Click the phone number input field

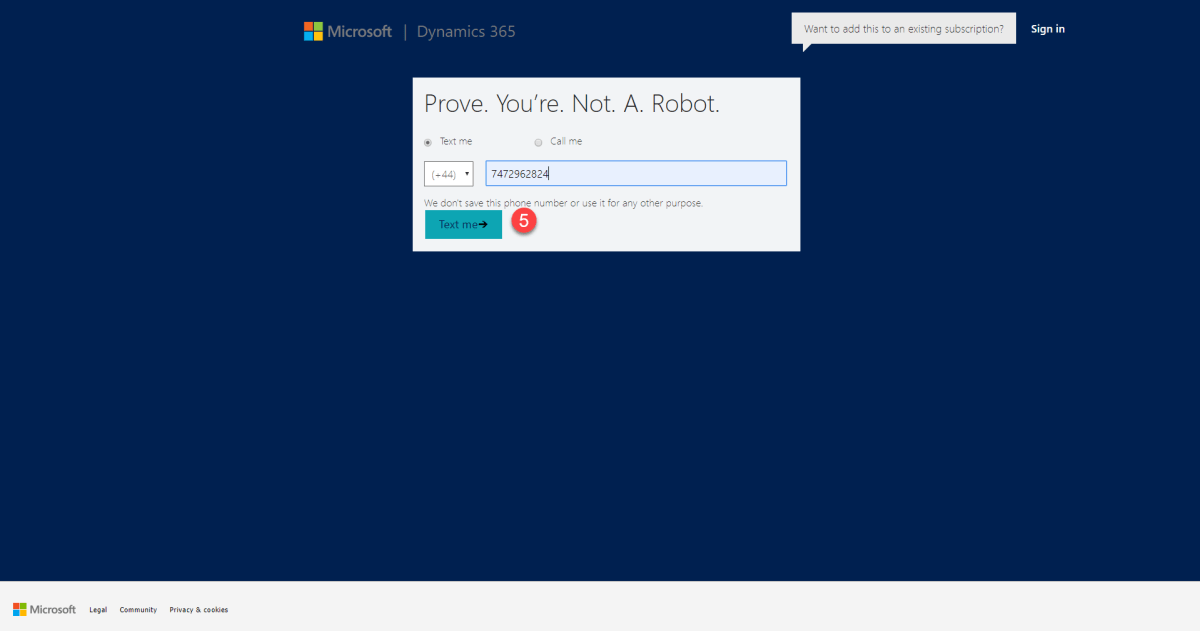(x=636, y=173)
